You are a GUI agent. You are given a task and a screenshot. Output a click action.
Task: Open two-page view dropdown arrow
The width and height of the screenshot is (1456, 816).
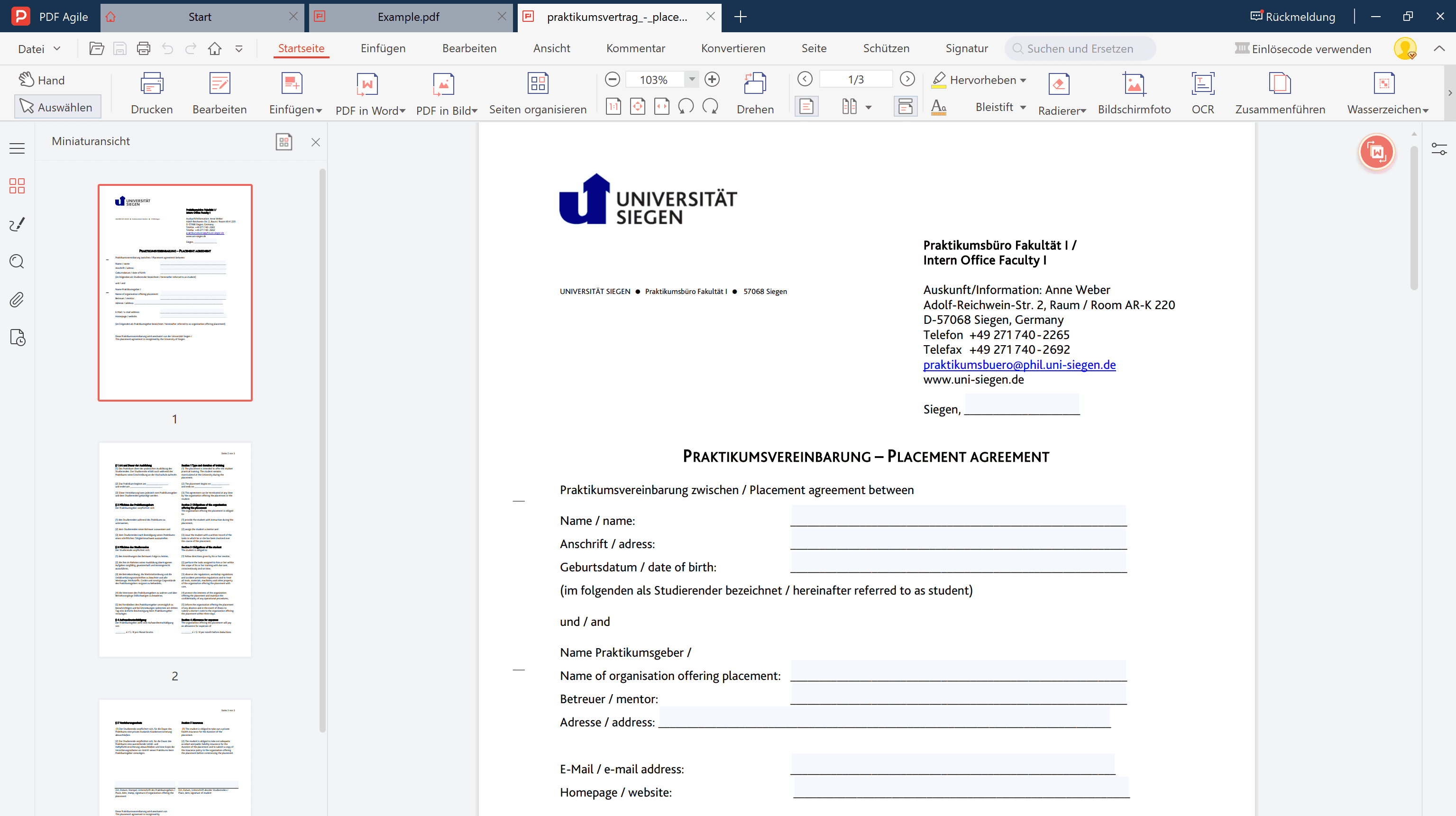tap(868, 107)
